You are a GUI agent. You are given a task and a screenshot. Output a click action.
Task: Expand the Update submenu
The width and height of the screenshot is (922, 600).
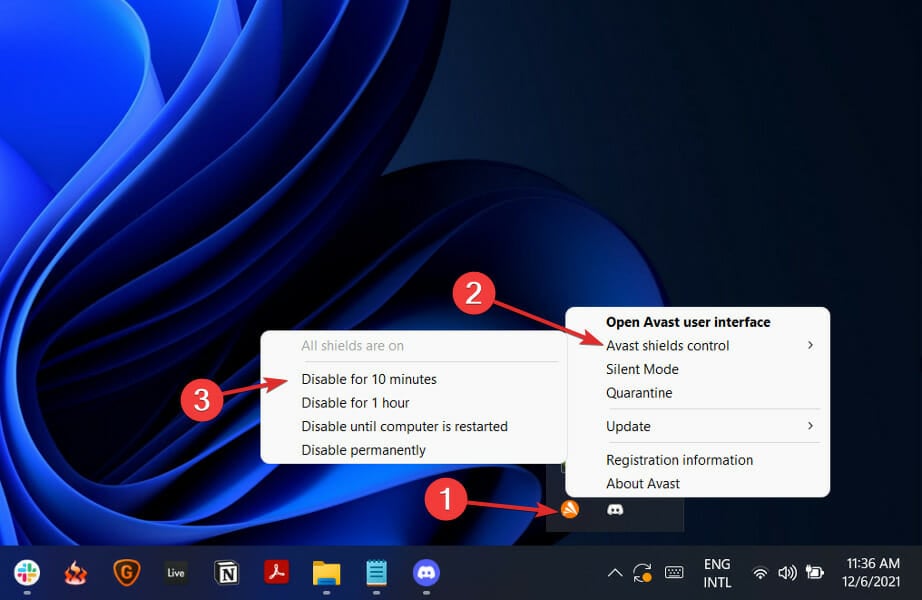(628, 426)
